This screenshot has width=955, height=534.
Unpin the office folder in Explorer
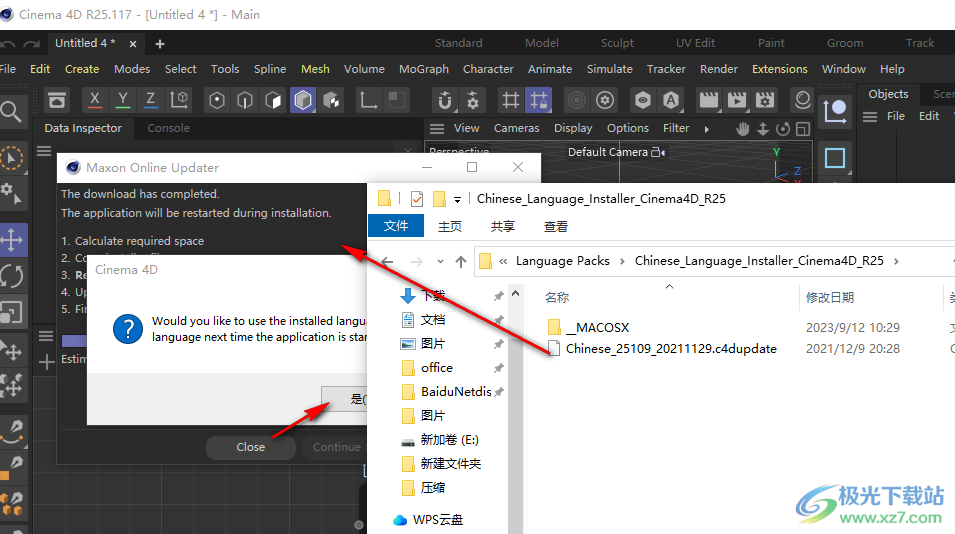[x=499, y=368]
